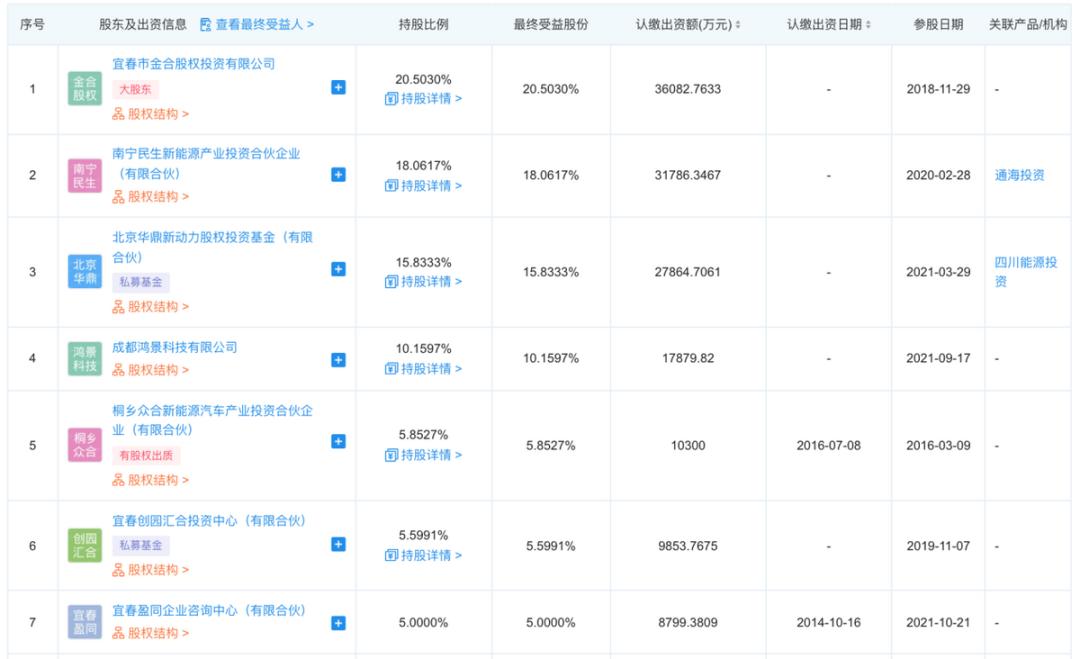1080x659 pixels.
Task: View 股权结构 for 南宁民生新能源
Action: coord(151,196)
